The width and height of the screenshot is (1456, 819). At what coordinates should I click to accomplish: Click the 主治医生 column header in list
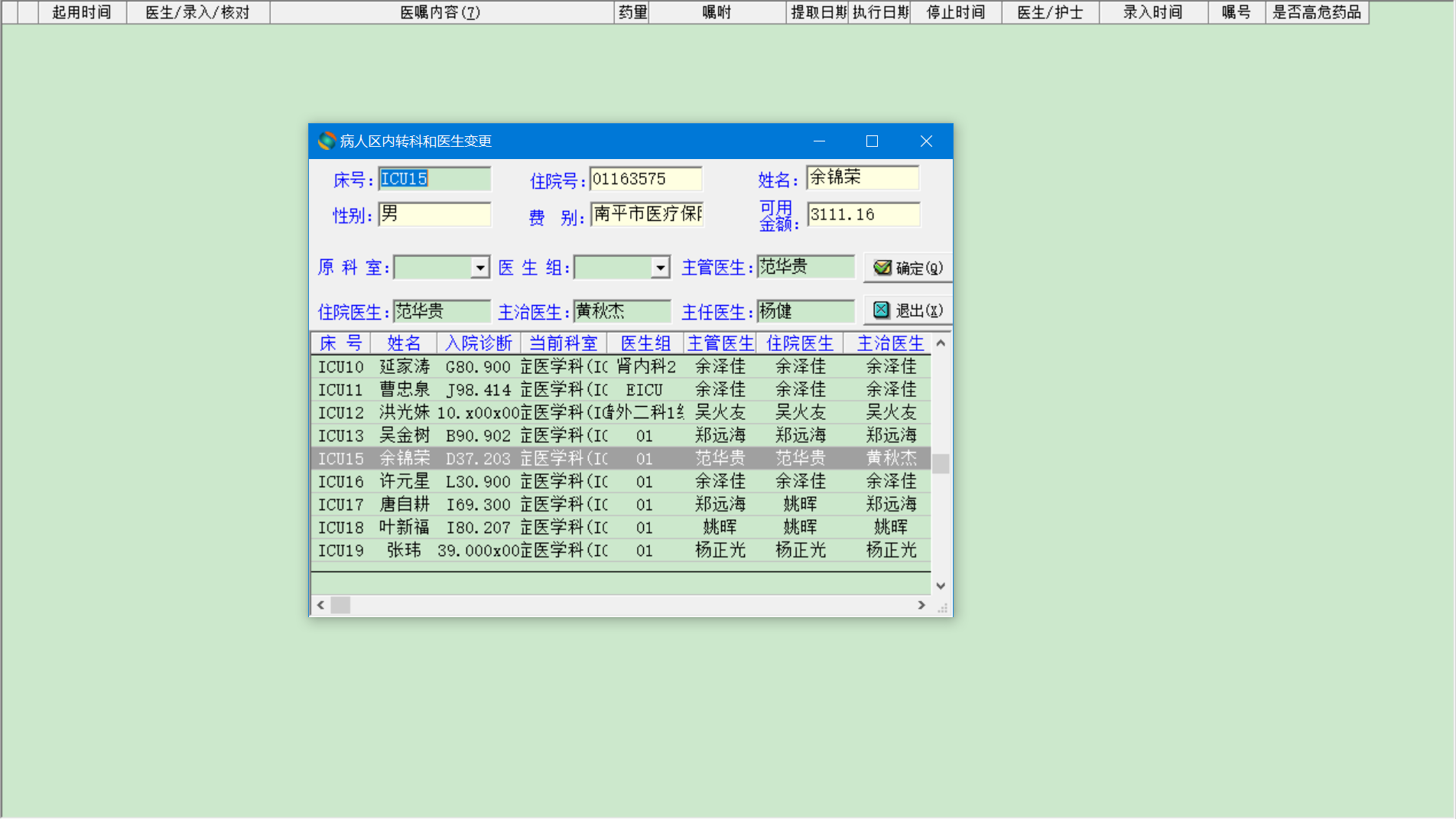click(x=890, y=343)
